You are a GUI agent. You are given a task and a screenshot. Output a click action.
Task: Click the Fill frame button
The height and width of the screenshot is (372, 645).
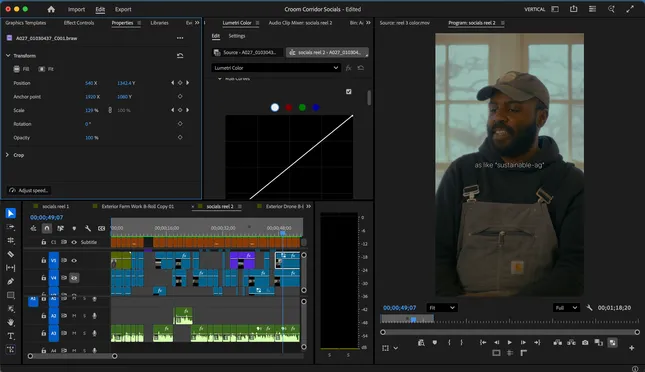[x=21, y=69]
